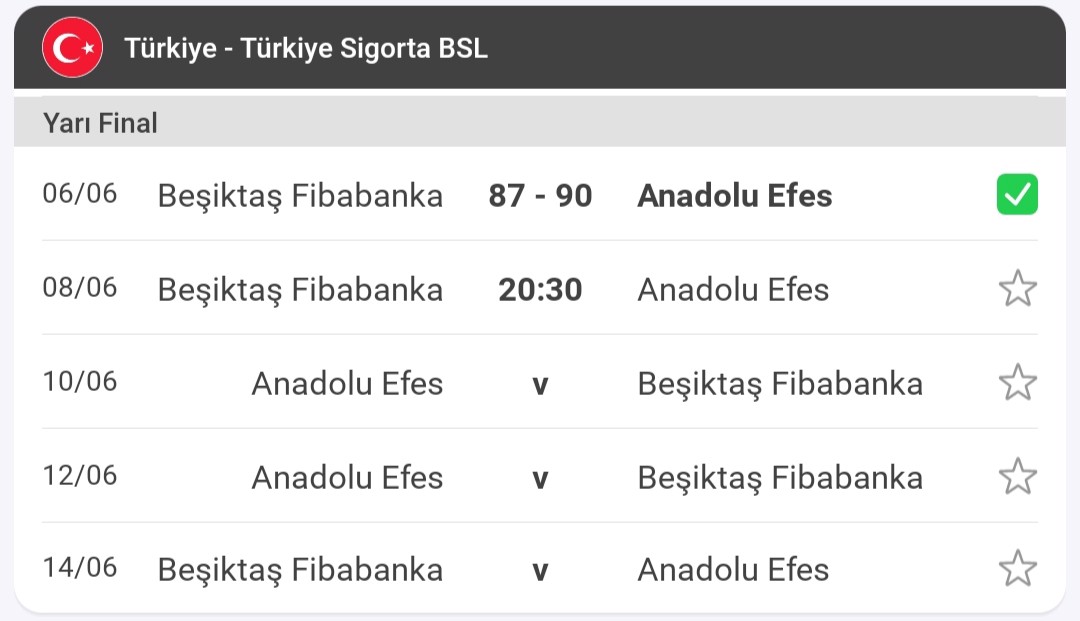Open away team Beşiktaş Fibabanka on 10/06
1080x621 pixels.
[780, 384]
